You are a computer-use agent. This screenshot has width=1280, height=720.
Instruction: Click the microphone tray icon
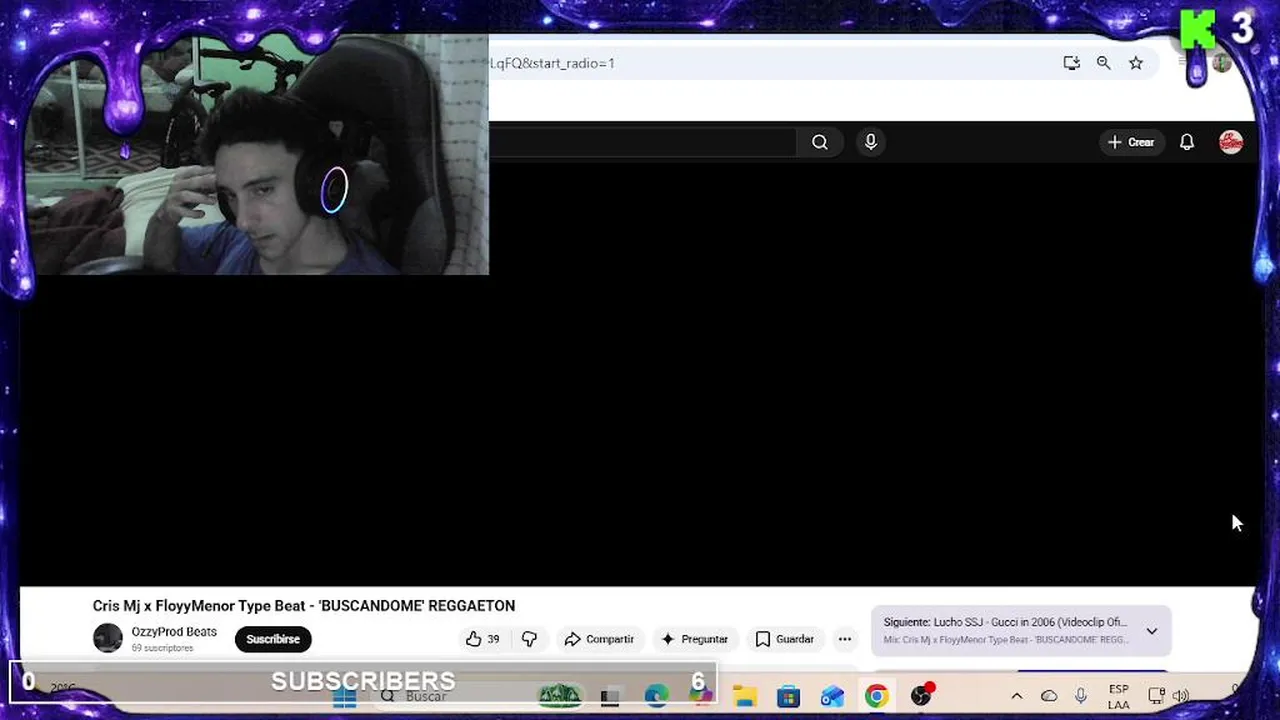point(1081,696)
